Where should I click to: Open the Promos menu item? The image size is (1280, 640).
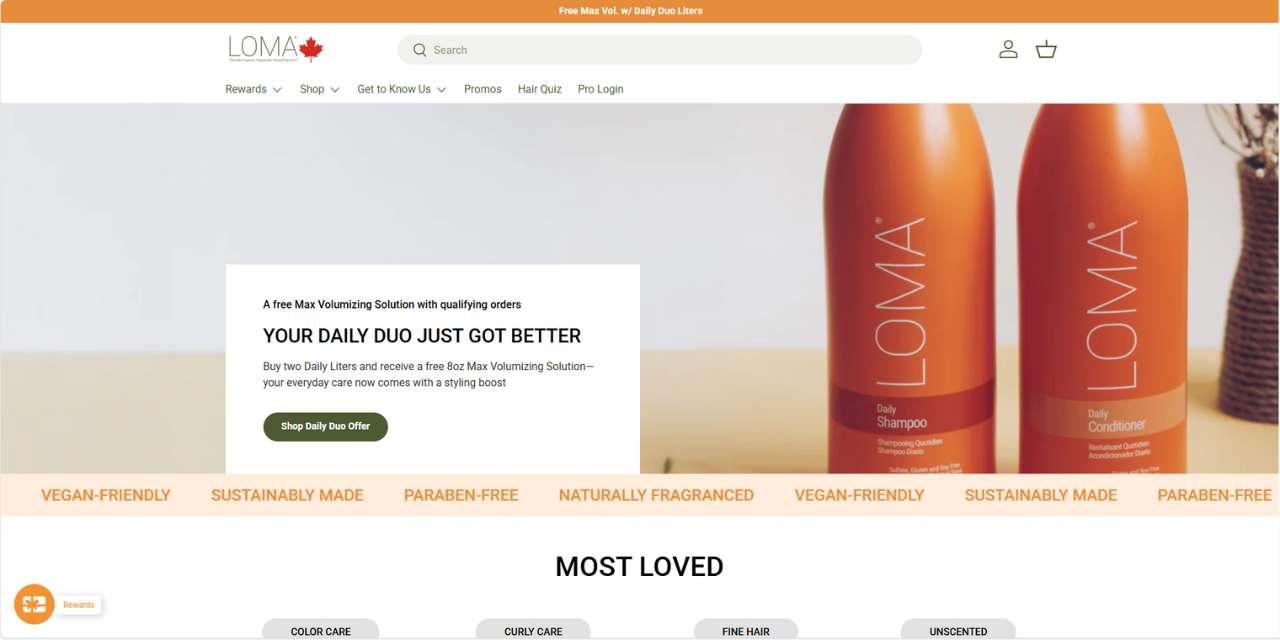pos(483,89)
